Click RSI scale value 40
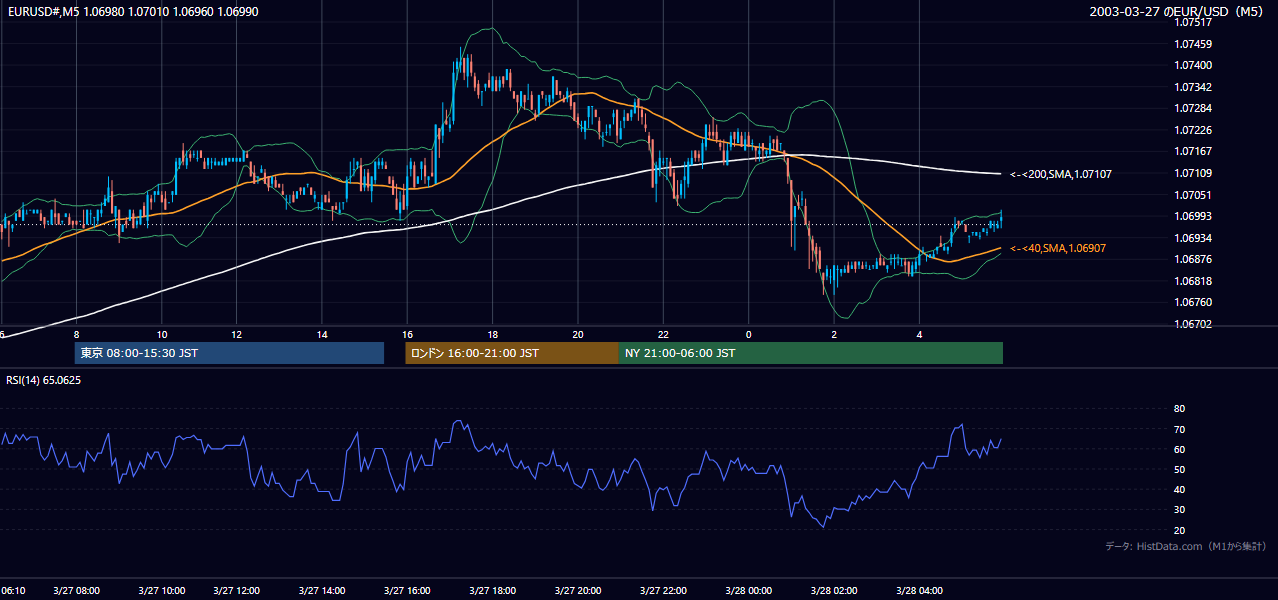 [x=1179, y=489]
